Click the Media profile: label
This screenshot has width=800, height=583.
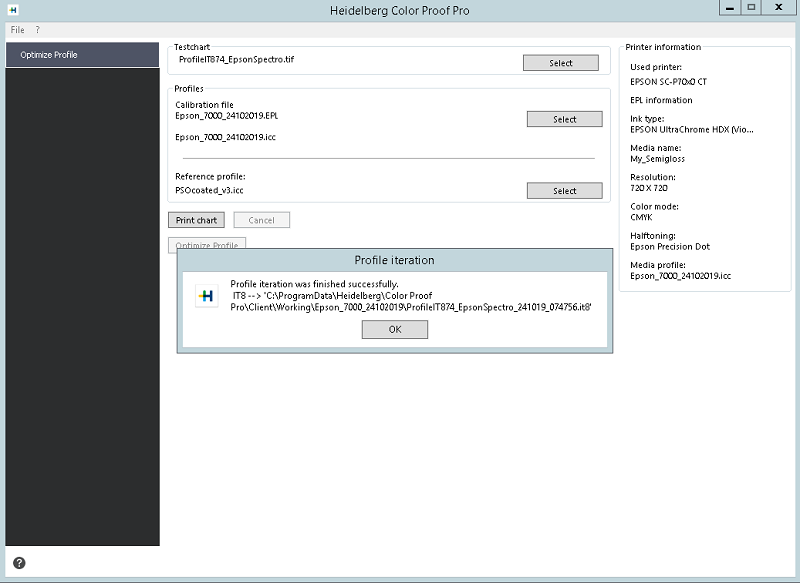pos(658,265)
